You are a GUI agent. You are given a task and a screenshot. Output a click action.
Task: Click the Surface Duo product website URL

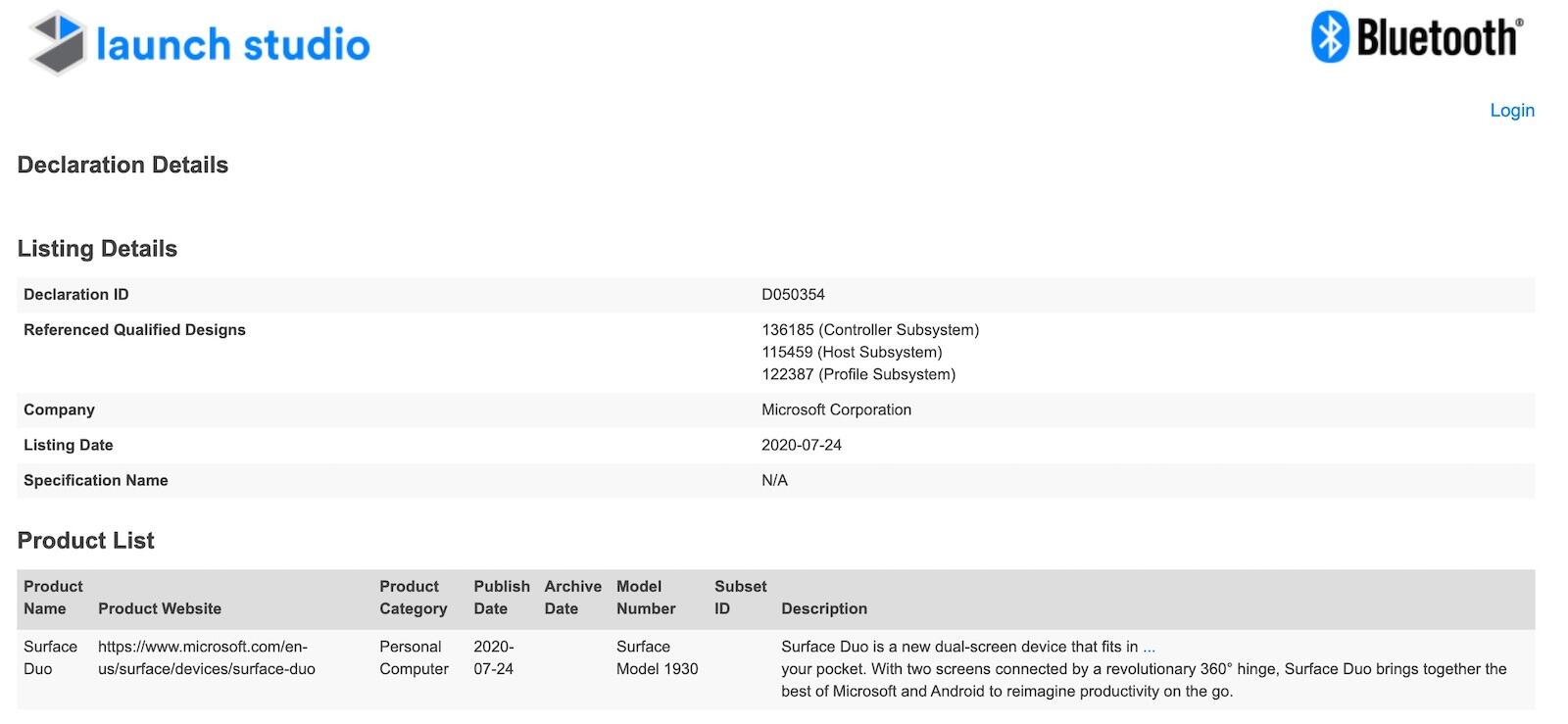point(206,657)
